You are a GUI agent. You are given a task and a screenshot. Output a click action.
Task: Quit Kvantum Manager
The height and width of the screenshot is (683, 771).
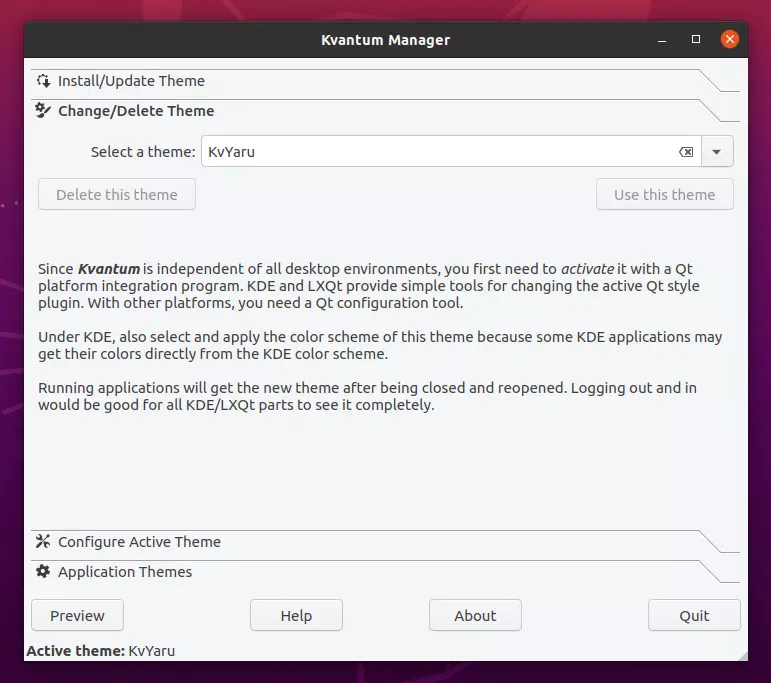[694, 615]
